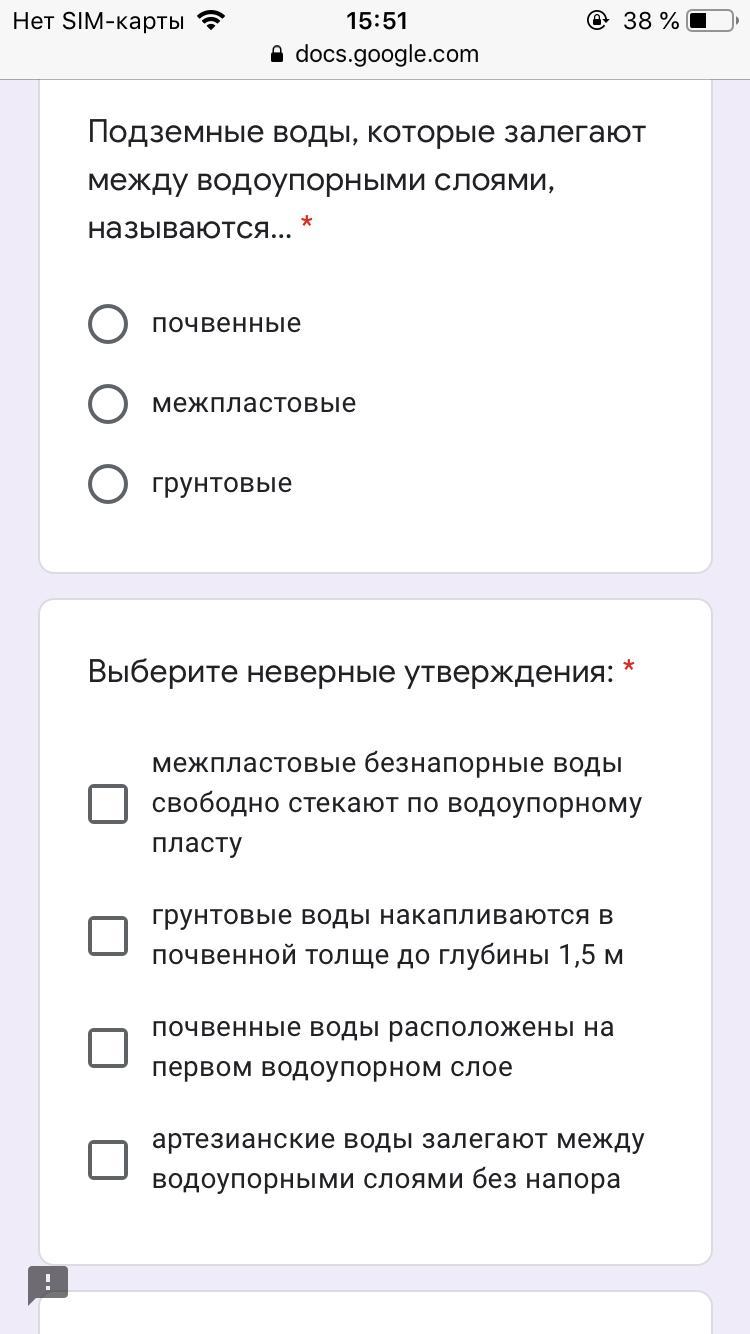750x1334 pixels.
Task: Check the 'почвенные воды расположены' checkbox
Action: point(108,1048)
